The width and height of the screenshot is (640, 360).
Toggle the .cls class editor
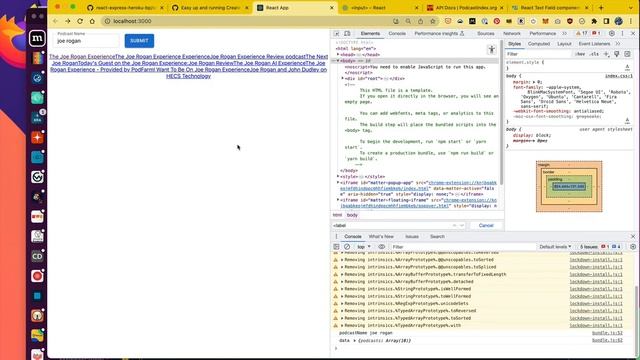click(594, 54)
